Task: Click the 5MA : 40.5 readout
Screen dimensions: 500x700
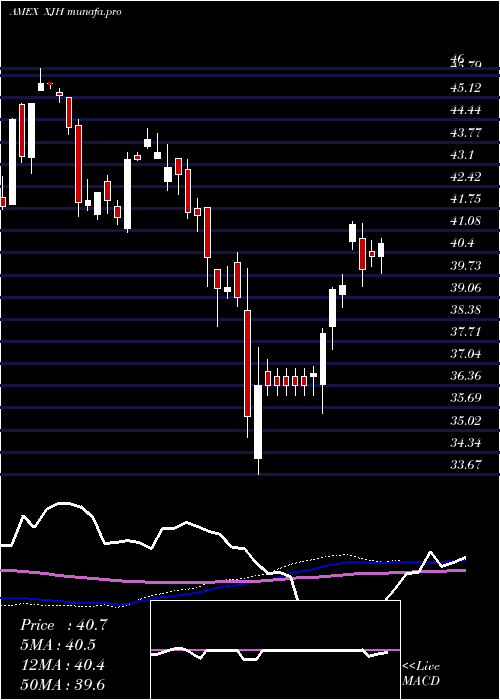Action: click(58, 645)
